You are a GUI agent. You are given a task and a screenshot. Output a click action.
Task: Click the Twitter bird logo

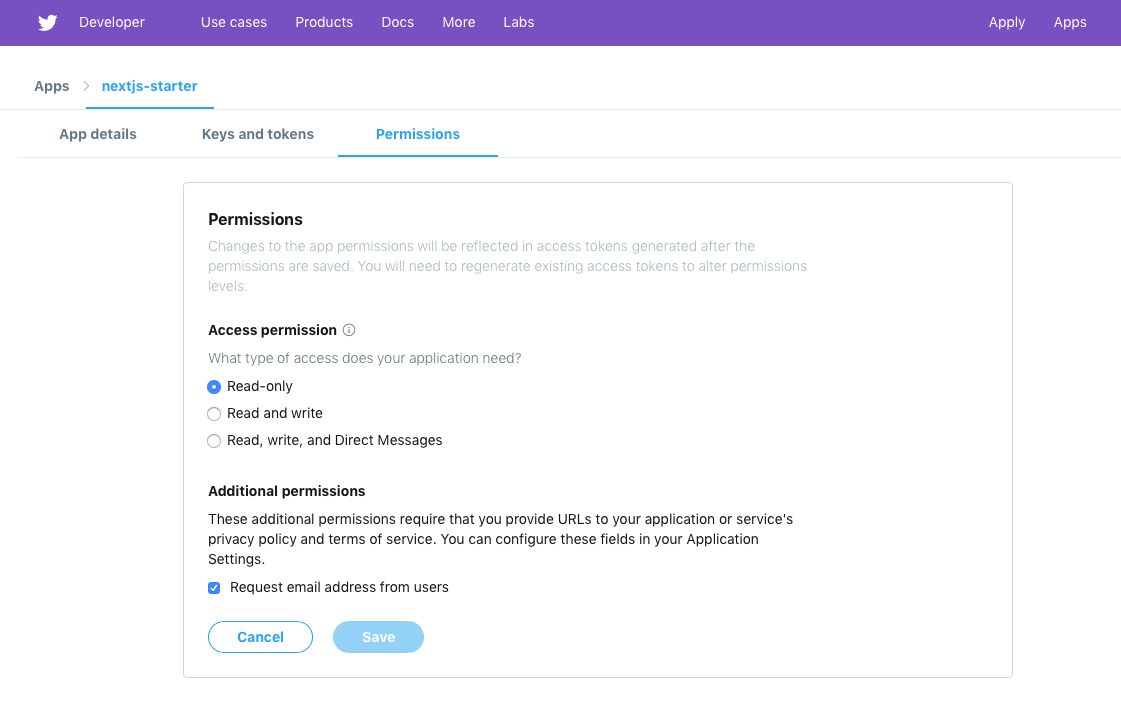click(46, 22)
